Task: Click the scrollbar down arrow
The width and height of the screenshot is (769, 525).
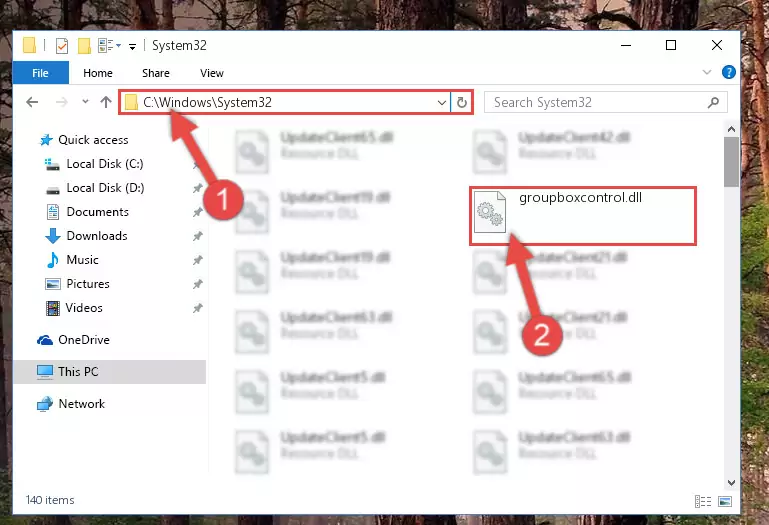Action: pos(731,482)
